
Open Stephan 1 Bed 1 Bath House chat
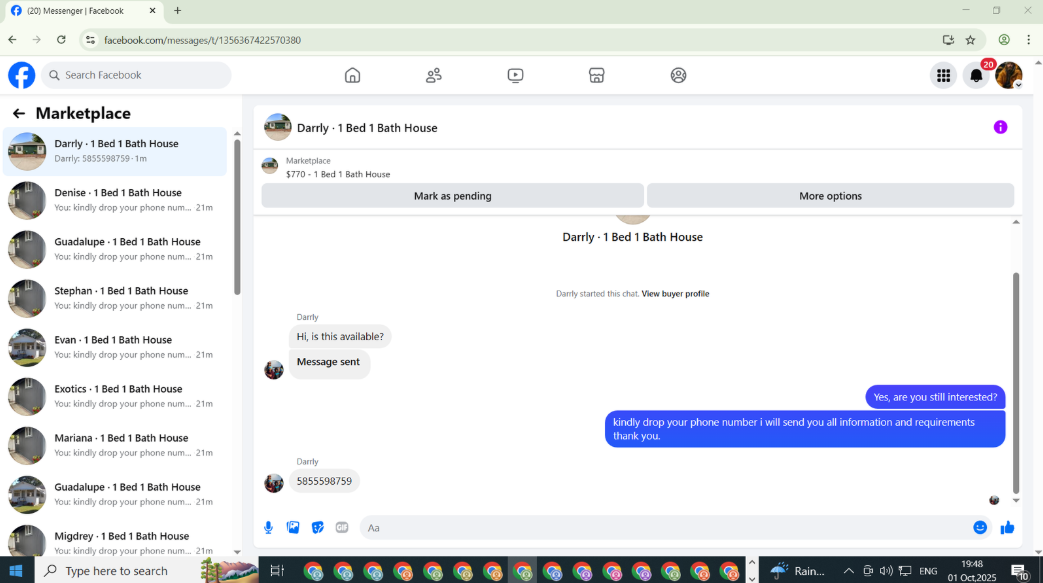pos(115,298)
